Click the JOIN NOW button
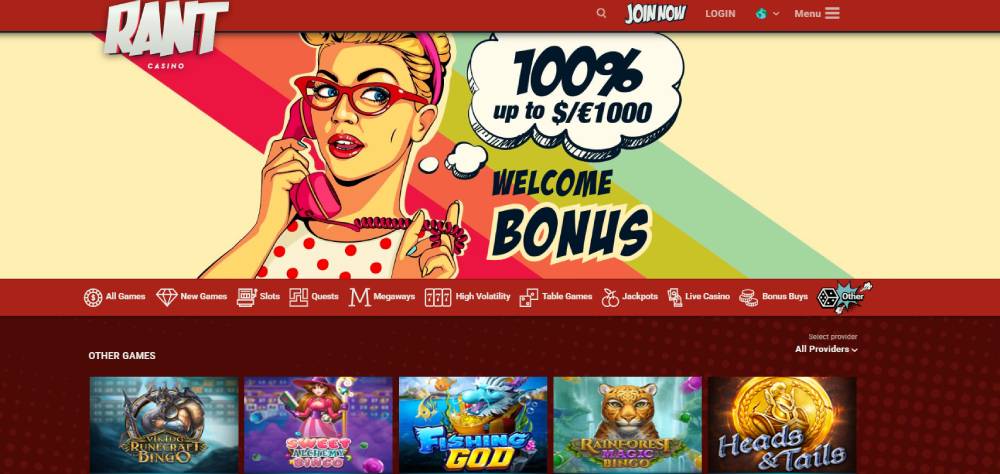Viewport: 1000px width, 474px height. [656, 13]
